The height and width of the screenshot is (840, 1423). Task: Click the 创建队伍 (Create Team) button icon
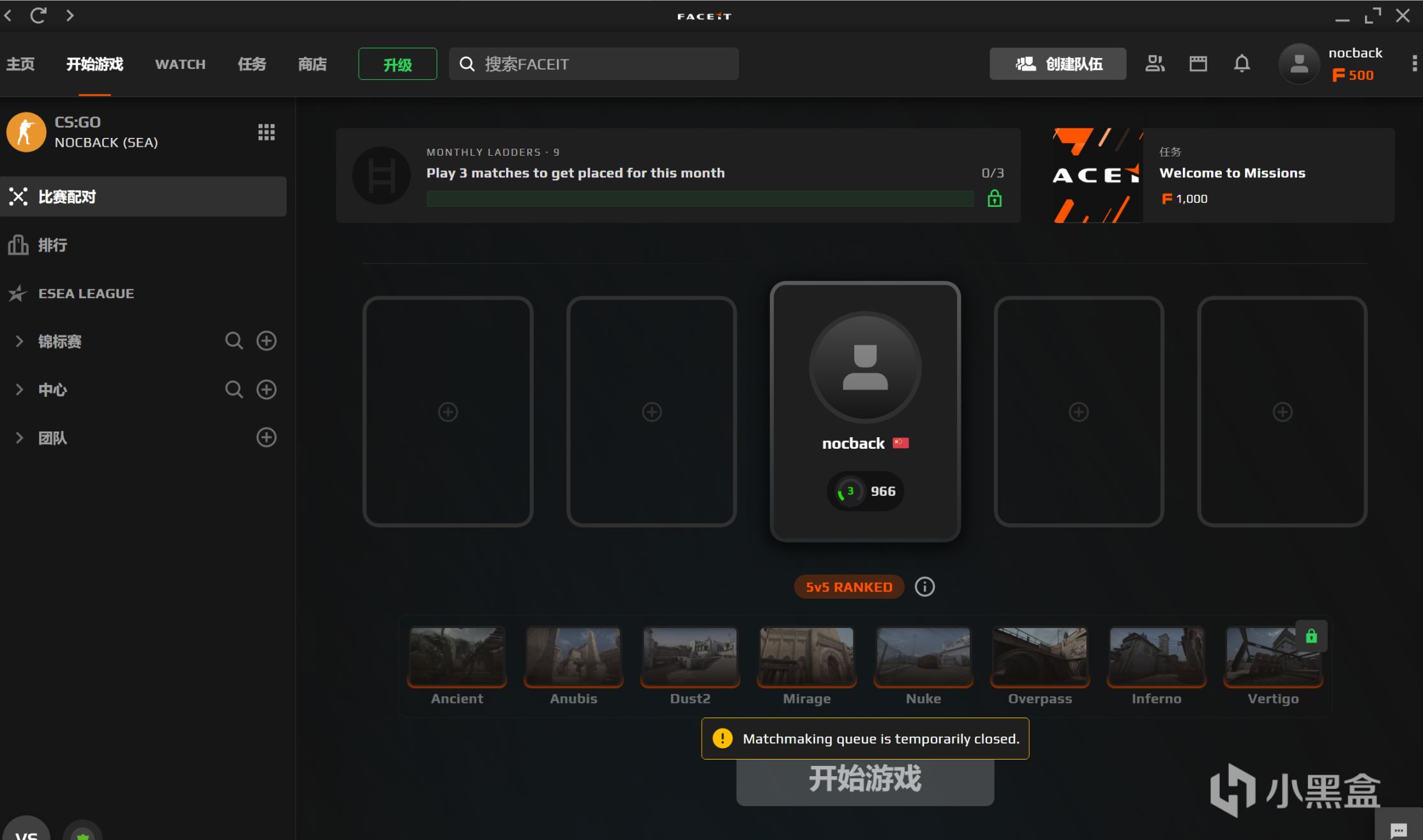click(1025, 63)
